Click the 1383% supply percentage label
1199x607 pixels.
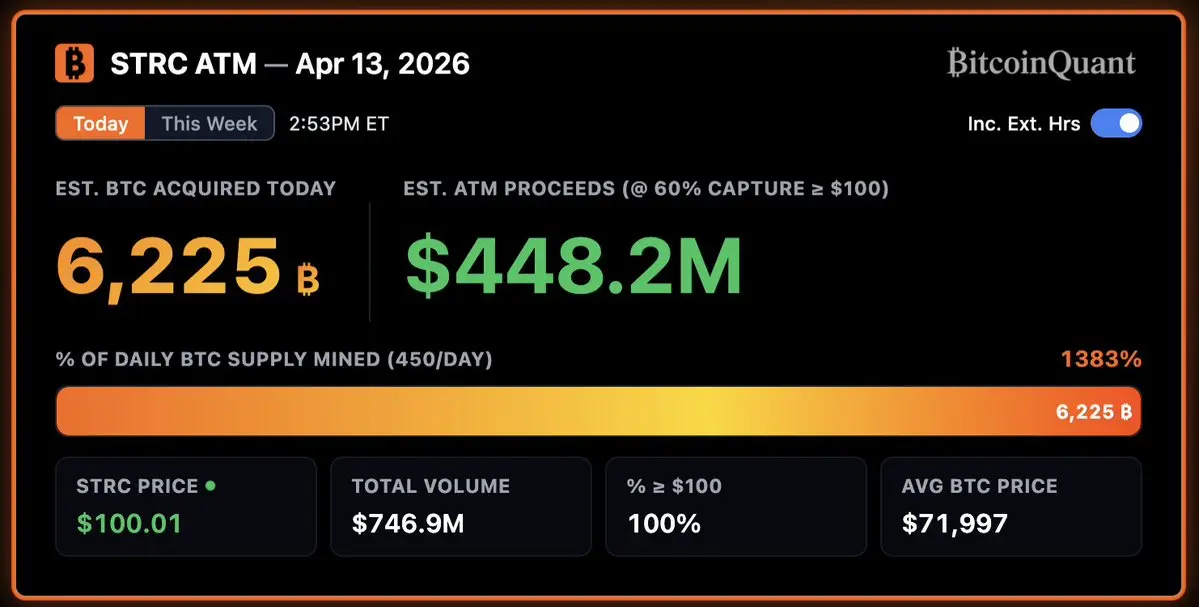click(x=1101, y=359)
